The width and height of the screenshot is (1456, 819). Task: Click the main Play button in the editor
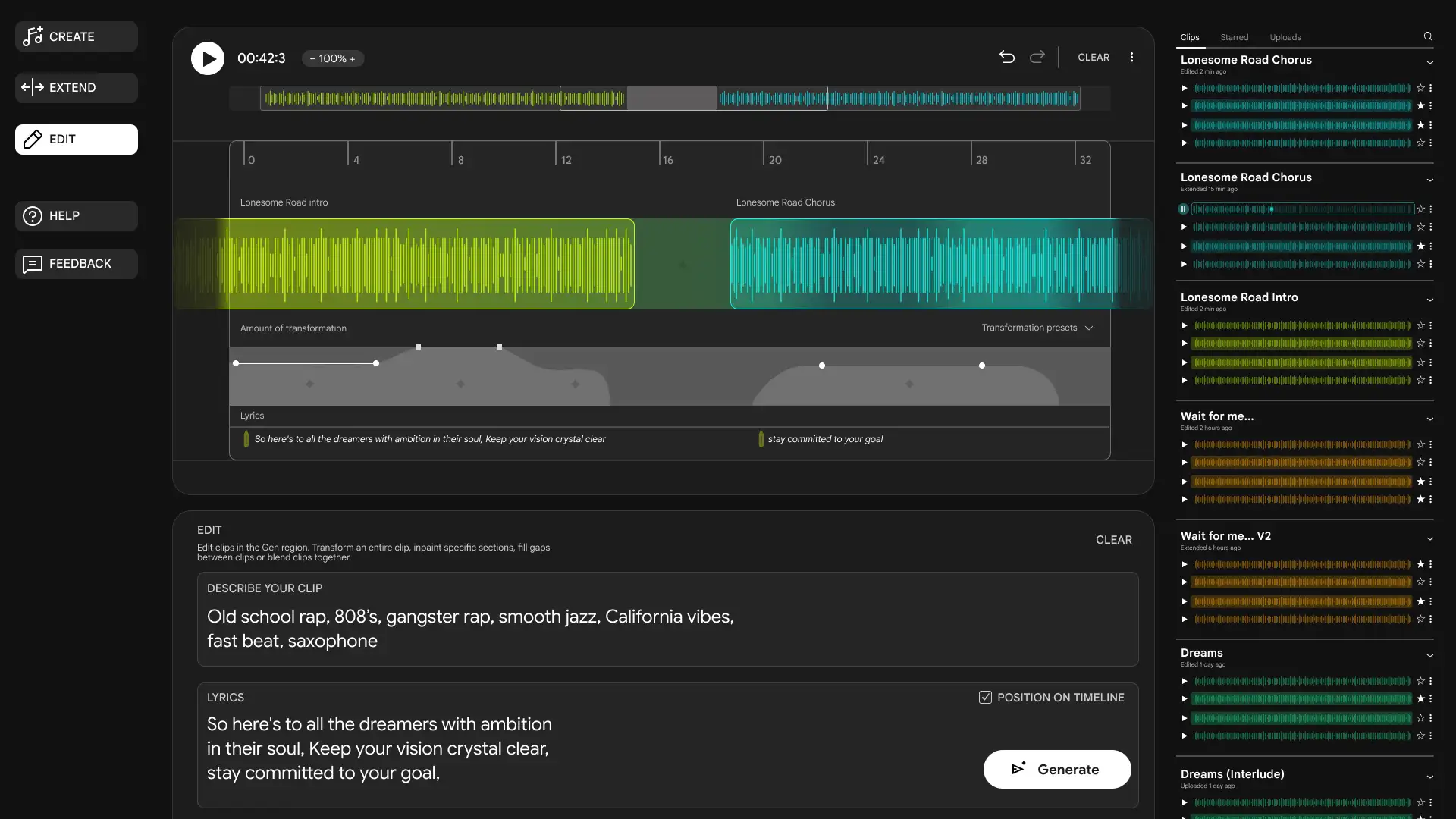coord(207,58)
